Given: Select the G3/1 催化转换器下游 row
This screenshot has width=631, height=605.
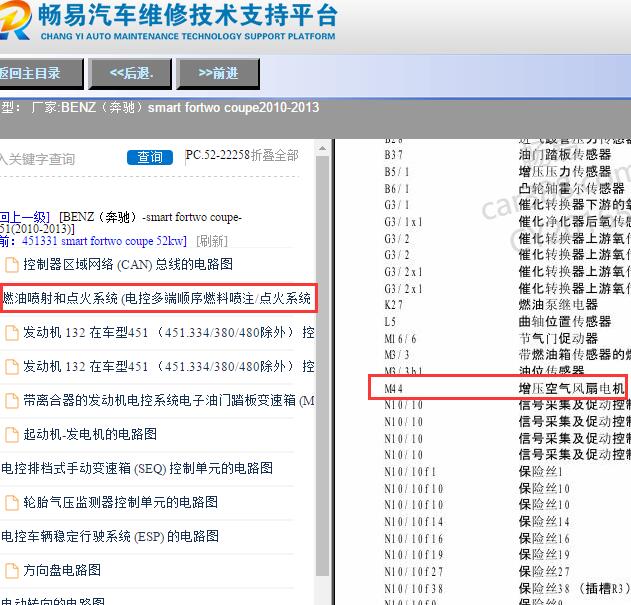Looking at the screenshot, I should point(507,205).
